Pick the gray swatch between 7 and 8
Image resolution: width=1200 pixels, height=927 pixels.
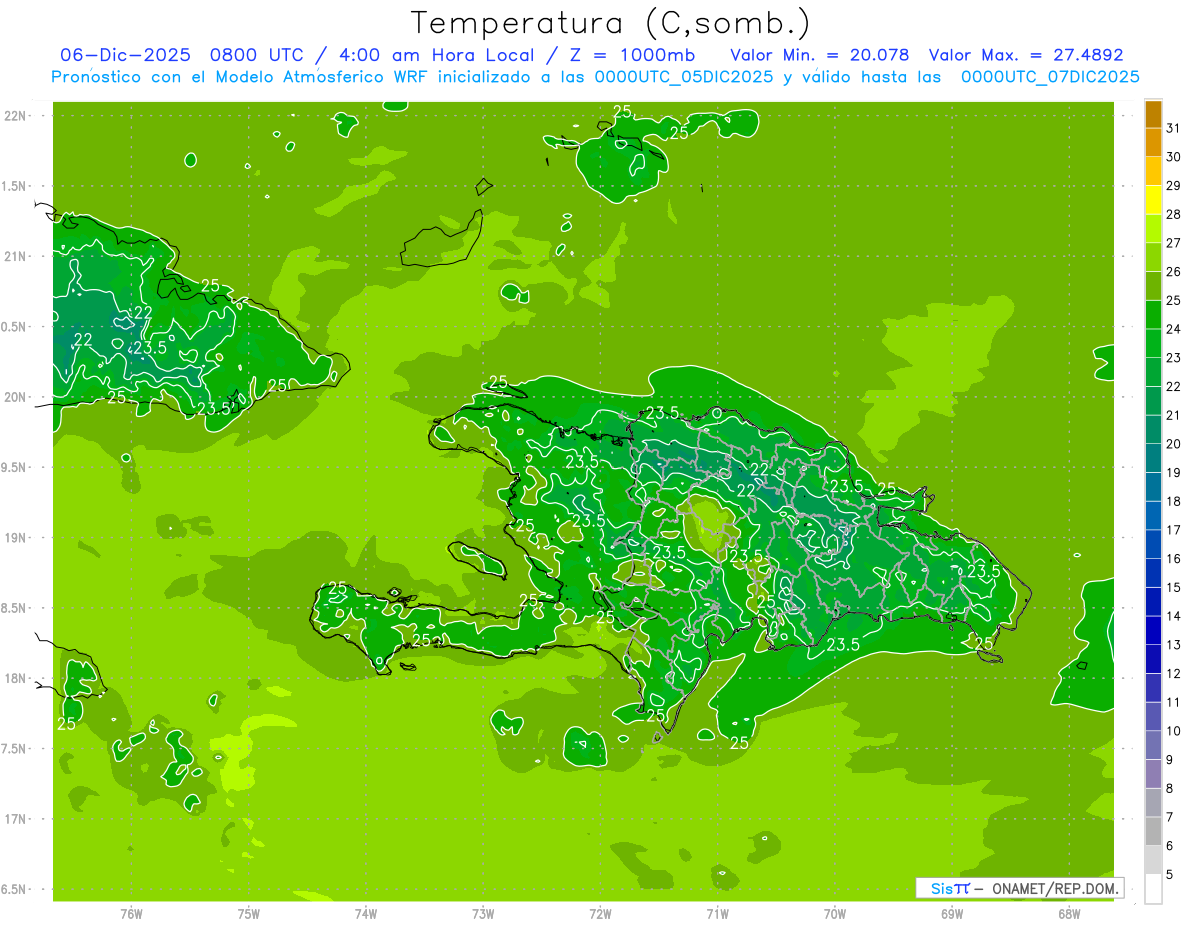(x=1153, y=803)
